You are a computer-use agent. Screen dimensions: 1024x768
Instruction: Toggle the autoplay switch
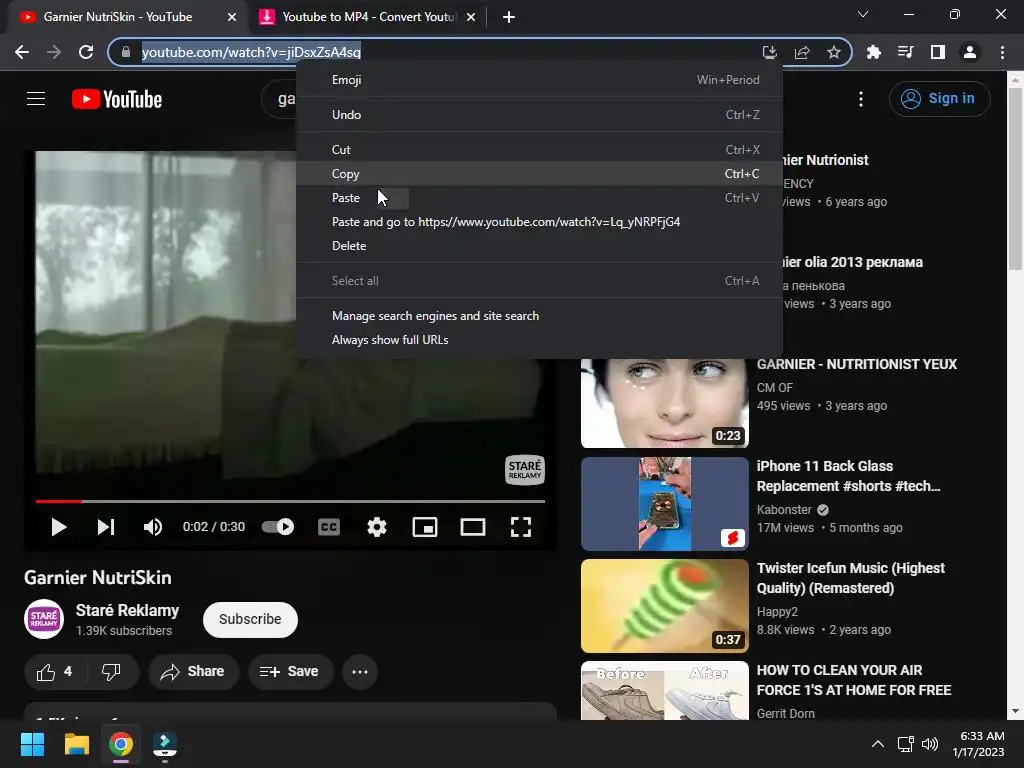click(x=278, y=527)
